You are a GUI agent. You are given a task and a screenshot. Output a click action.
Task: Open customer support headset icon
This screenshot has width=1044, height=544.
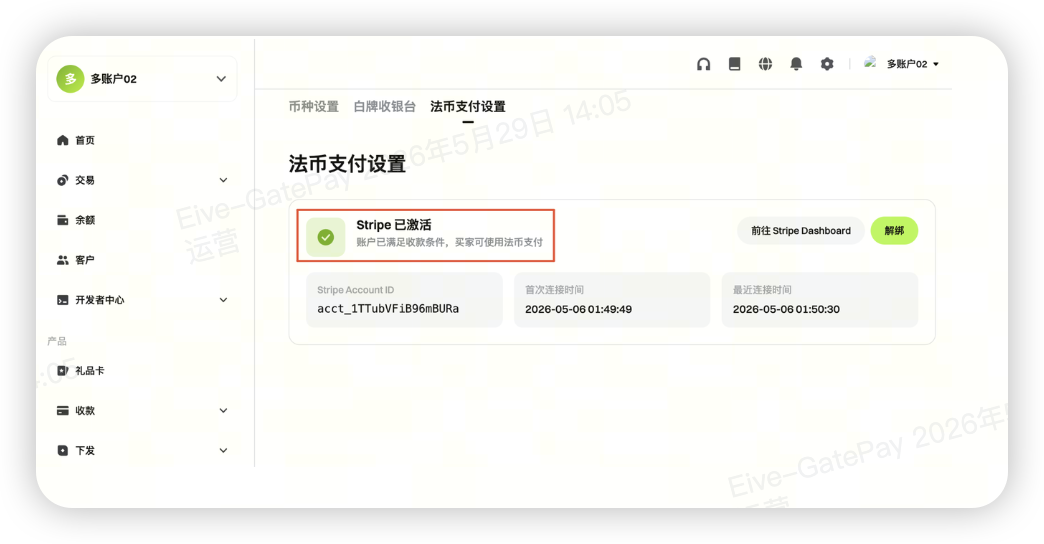click(703, 64)
